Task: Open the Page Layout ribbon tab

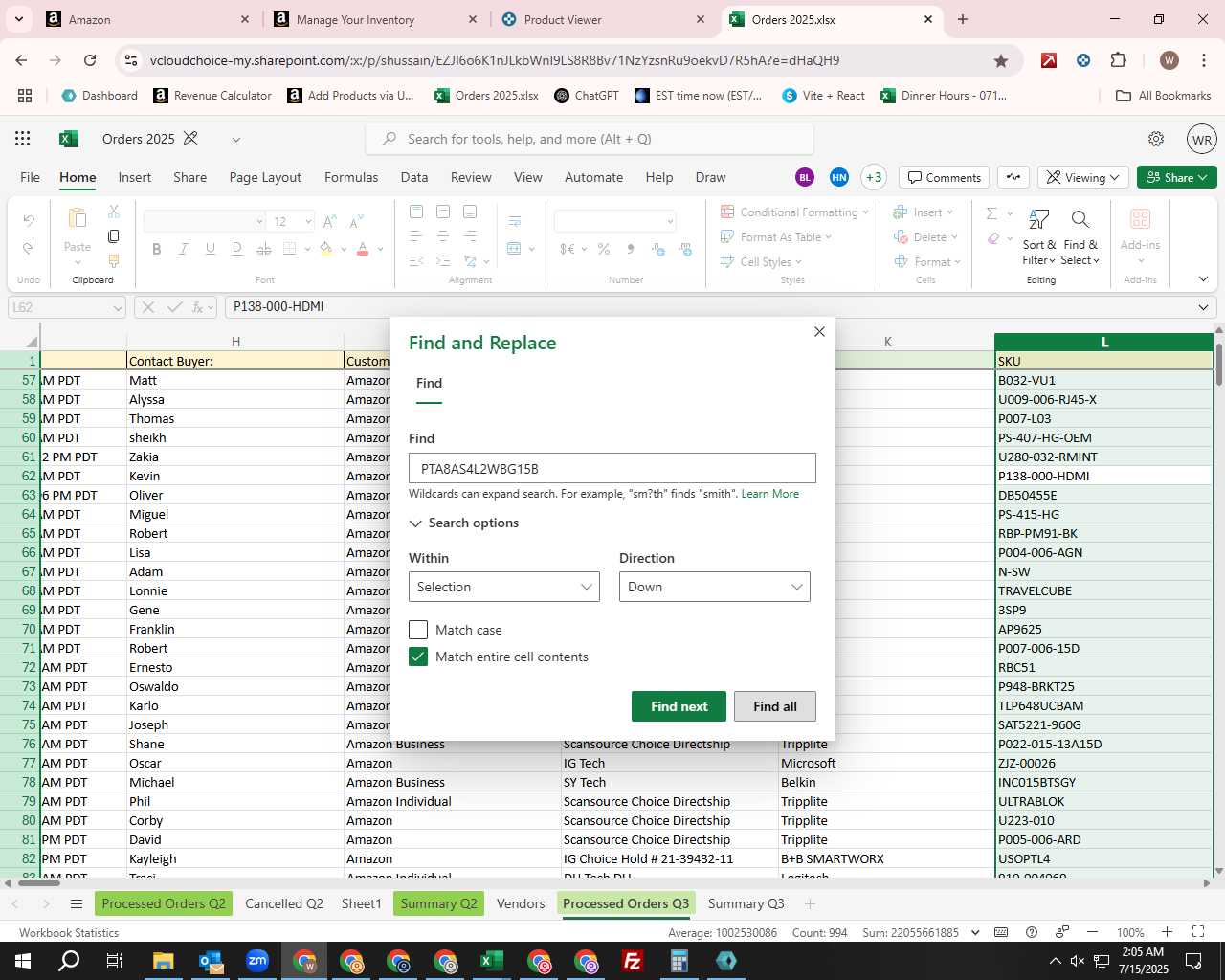Action: click(265, 177)
